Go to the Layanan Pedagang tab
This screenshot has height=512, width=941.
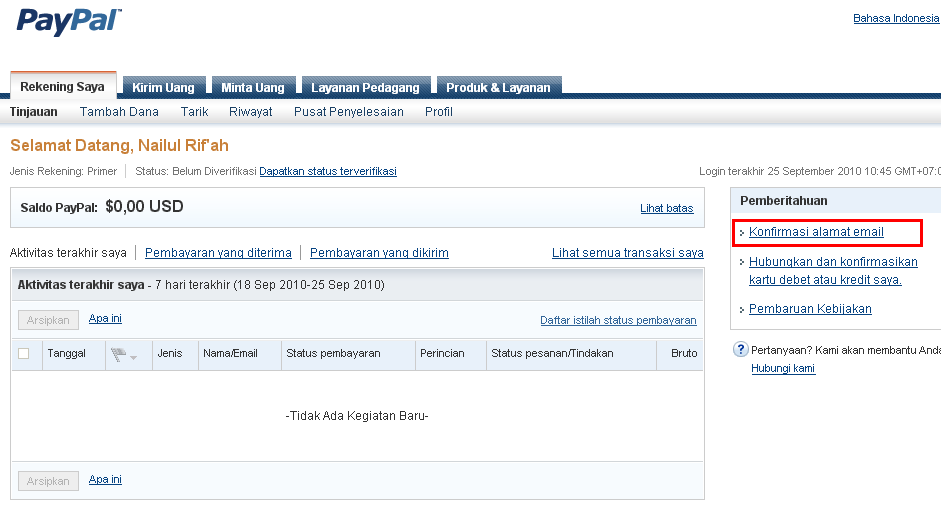point(365,87)
